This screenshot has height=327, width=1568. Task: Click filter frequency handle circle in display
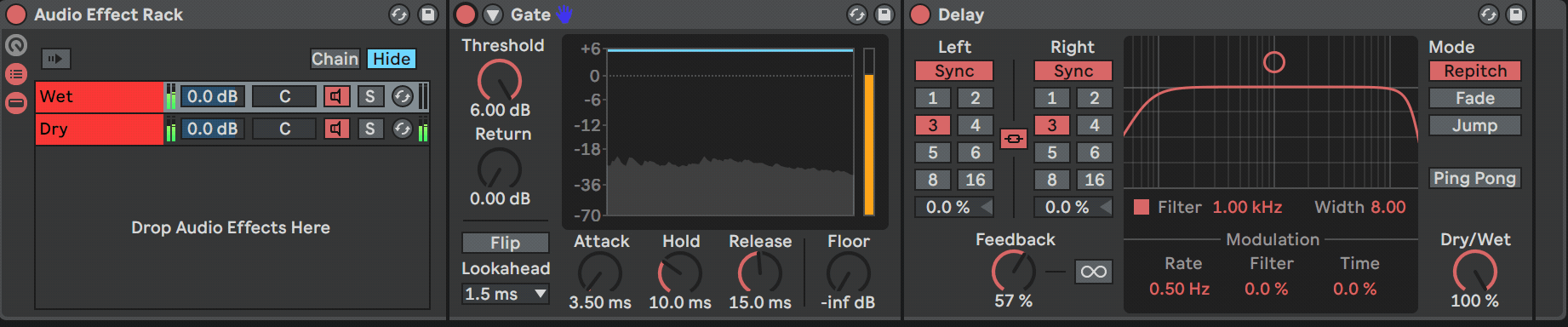(x=1273, y=62)
